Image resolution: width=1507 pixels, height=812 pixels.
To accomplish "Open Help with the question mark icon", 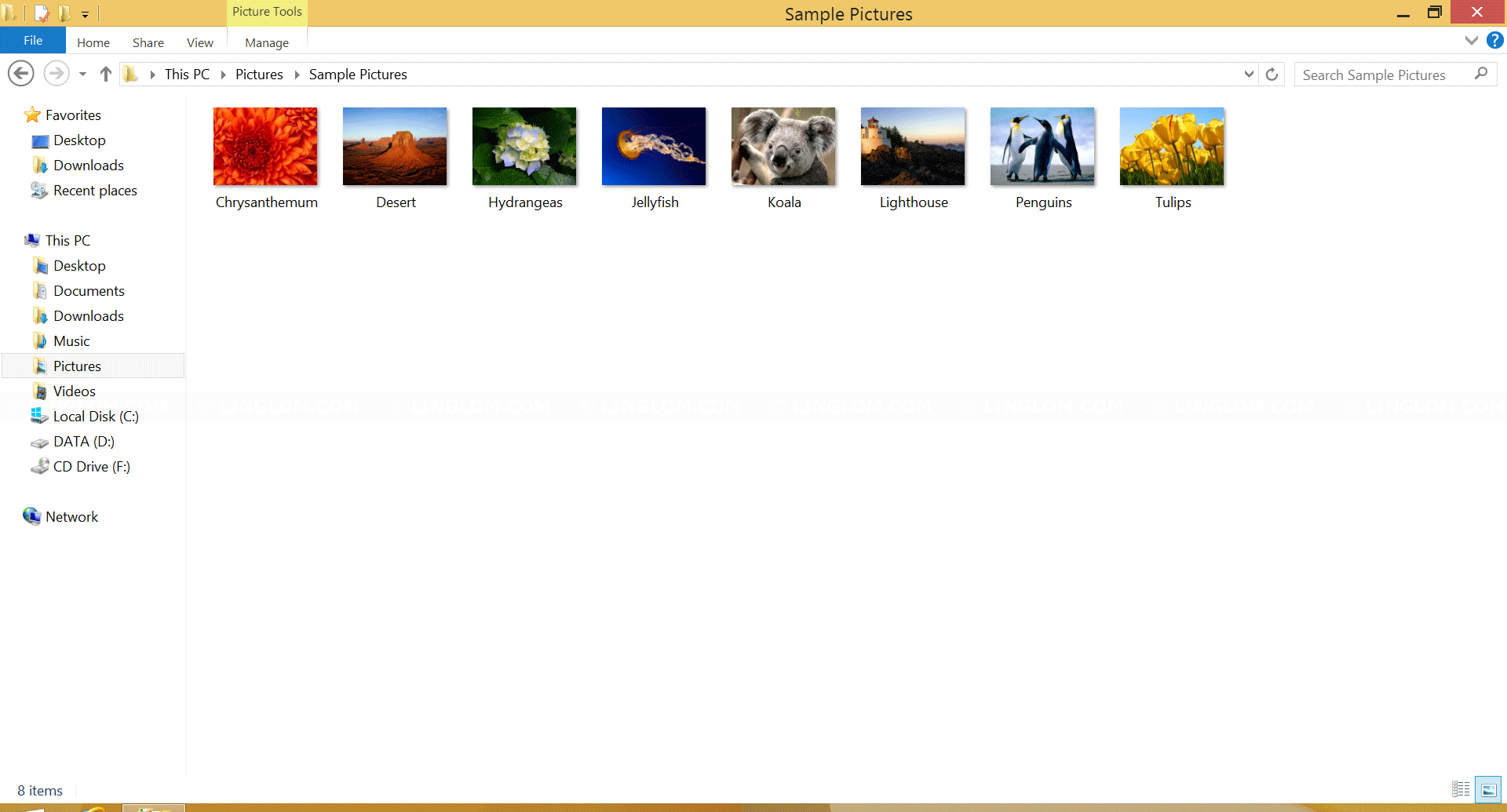I will 1494,40.
